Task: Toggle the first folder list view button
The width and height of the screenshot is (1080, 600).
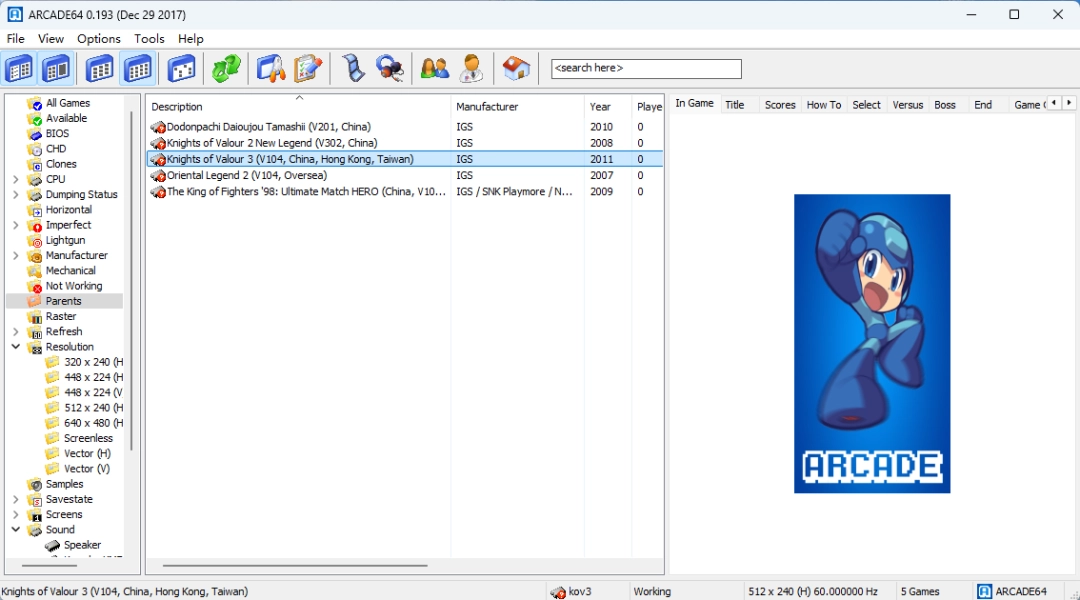Action: click(x=20, y=68)
